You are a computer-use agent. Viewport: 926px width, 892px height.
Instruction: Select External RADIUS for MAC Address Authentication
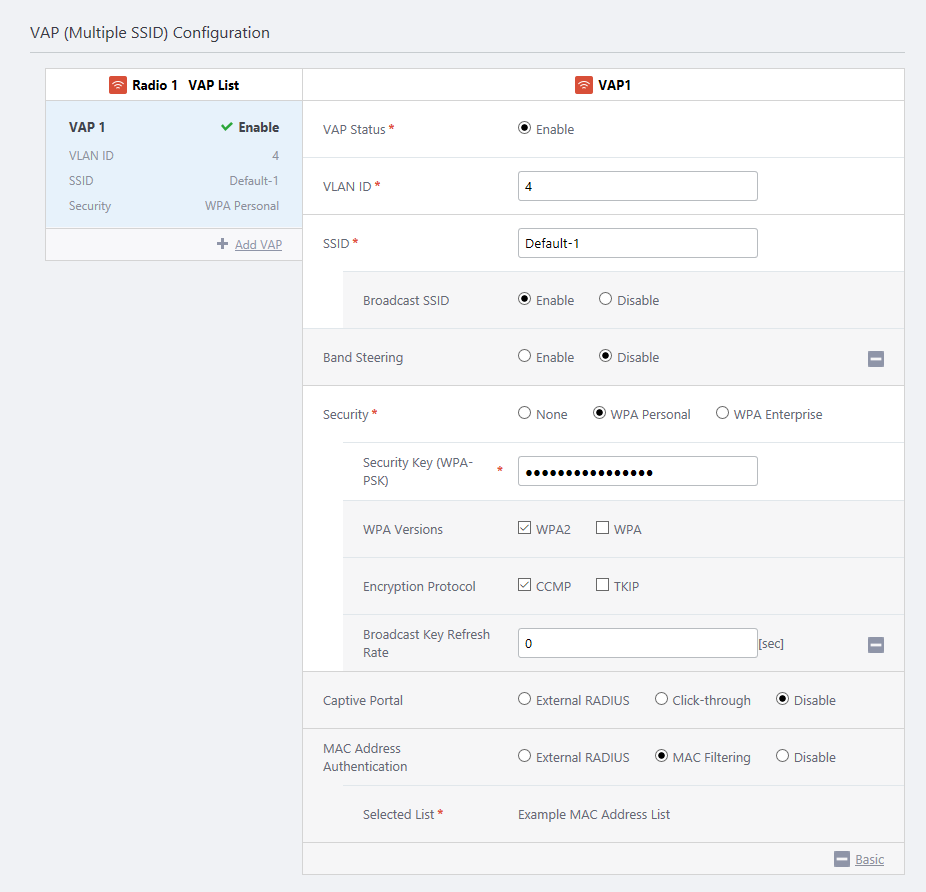[x=525, y=756]
